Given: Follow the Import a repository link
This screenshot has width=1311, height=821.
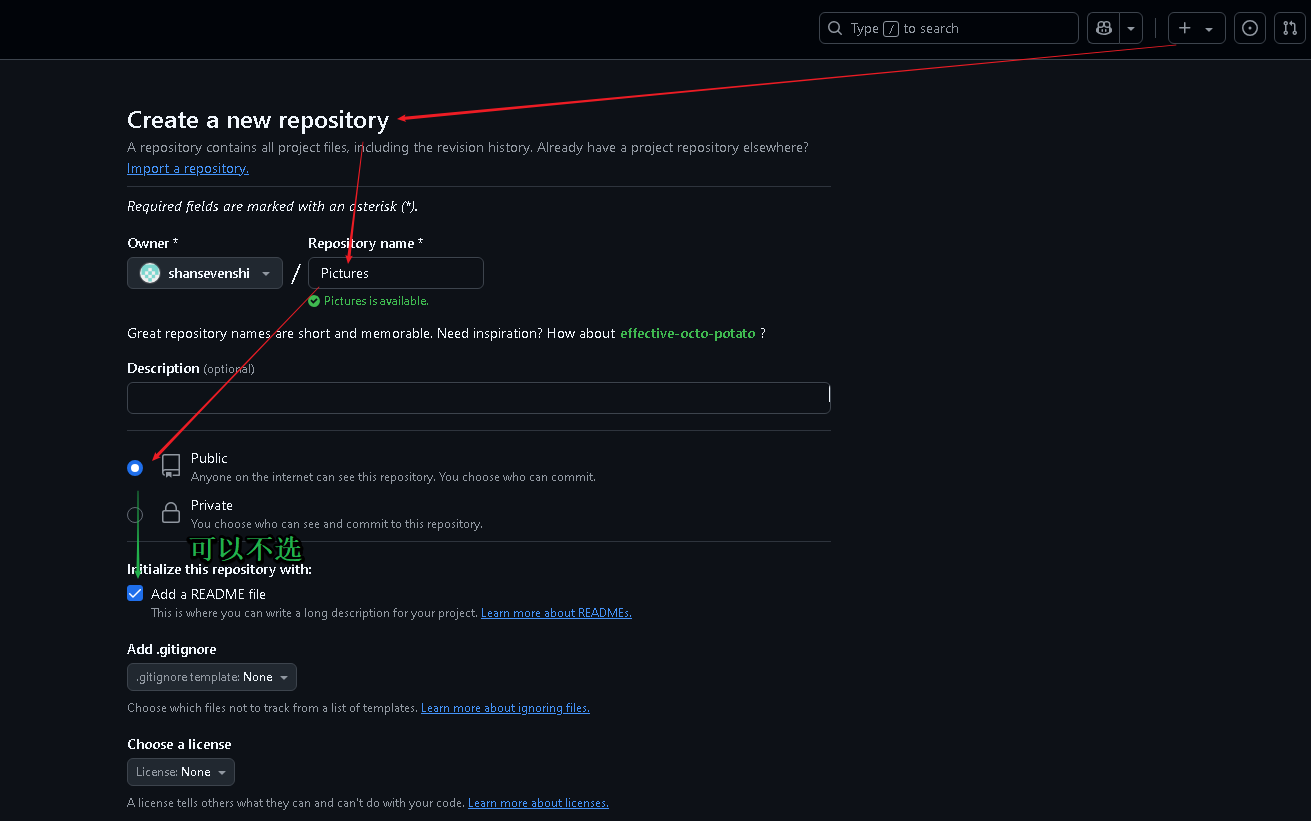Looking at the screenshot, I should [x=188, y=168].
